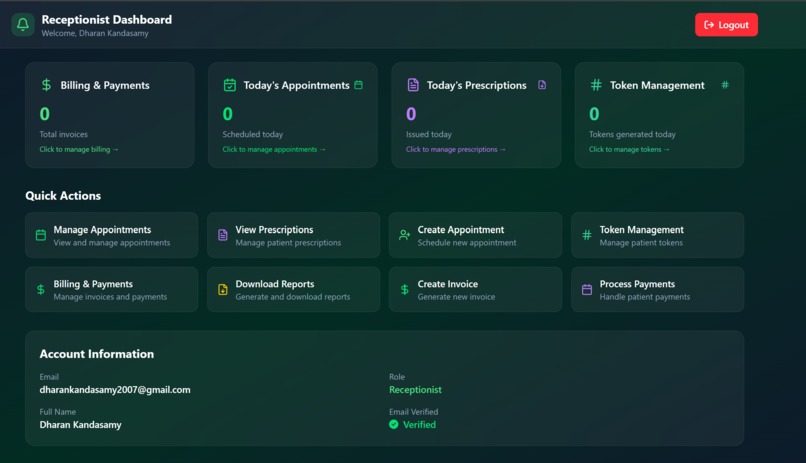Click the small hash icon at Token Management card's right
Image resolution: width=806 pixels, height=463 pixels.
coord(725,85)
